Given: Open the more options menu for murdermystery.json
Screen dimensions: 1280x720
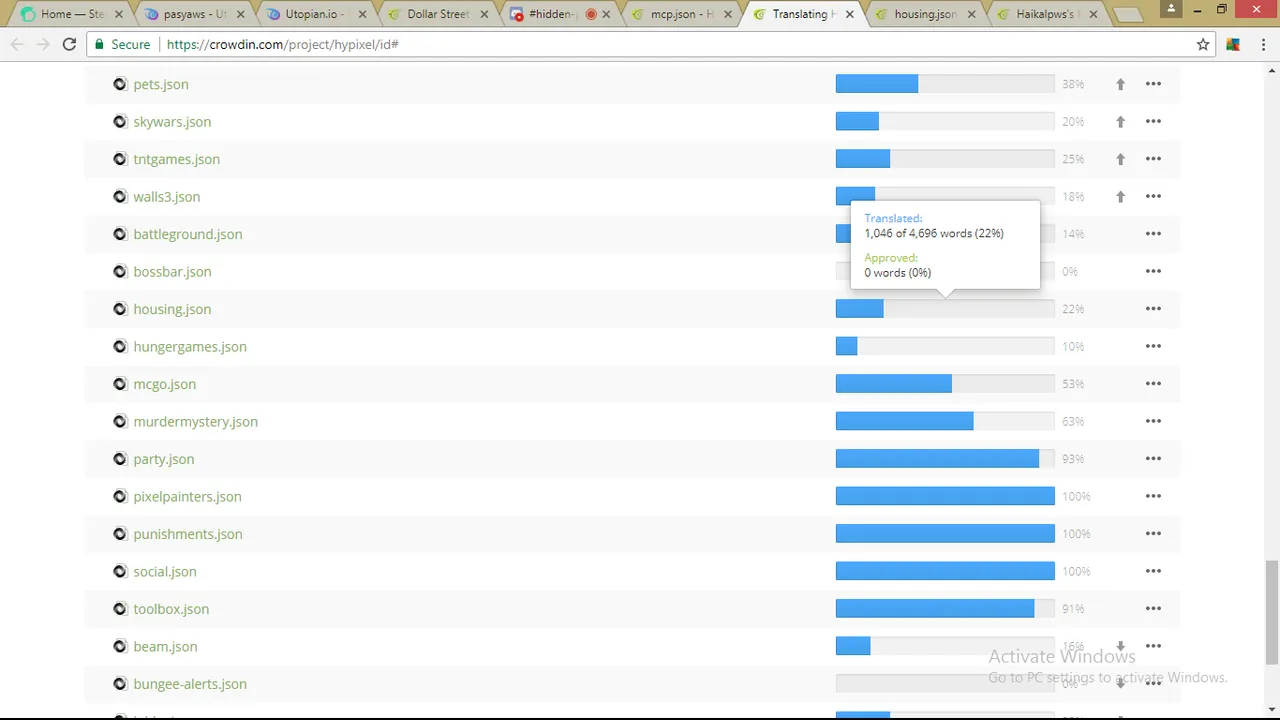Looking at the screenshot, I should tap(1153, 422).
